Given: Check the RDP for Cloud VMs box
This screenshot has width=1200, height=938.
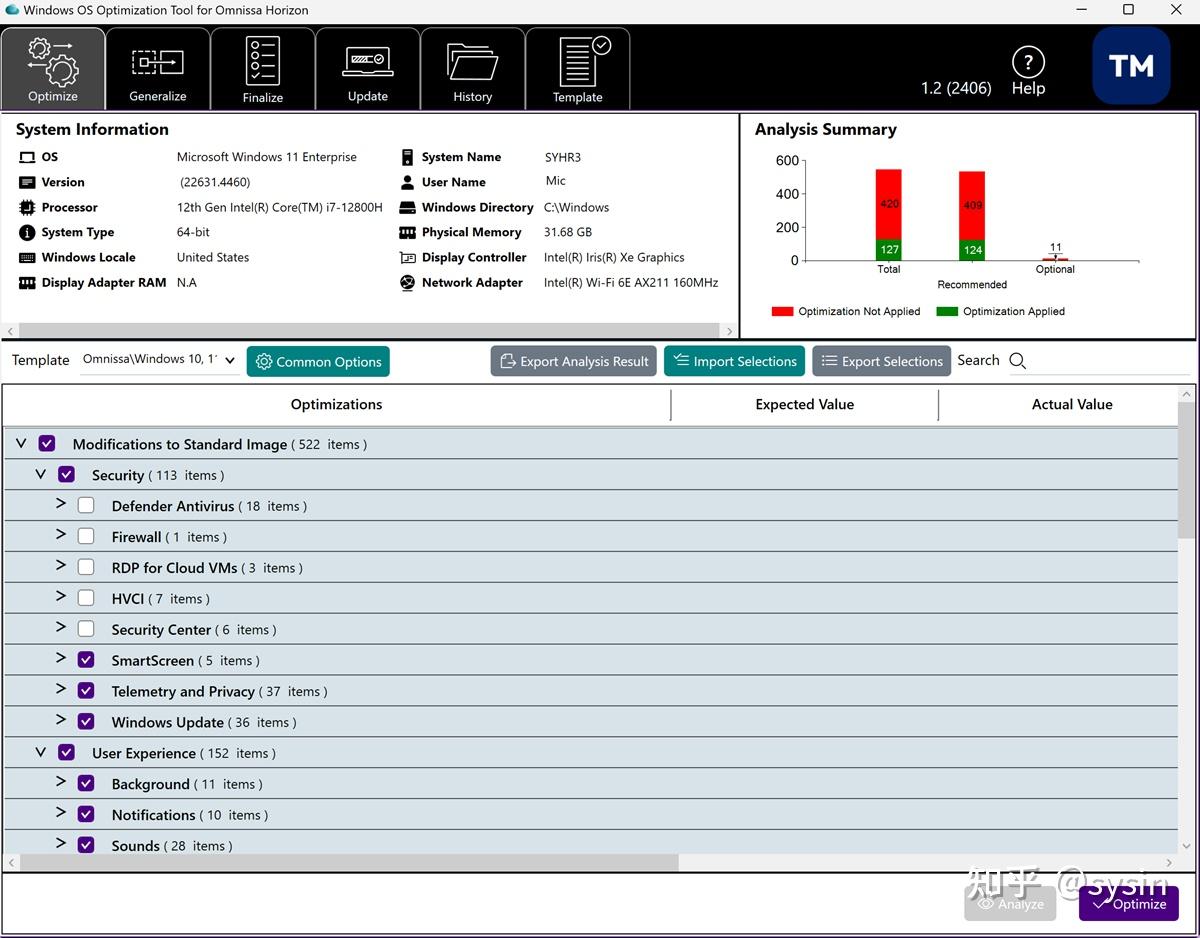Looking at the screenshot, I should (86, 567).
